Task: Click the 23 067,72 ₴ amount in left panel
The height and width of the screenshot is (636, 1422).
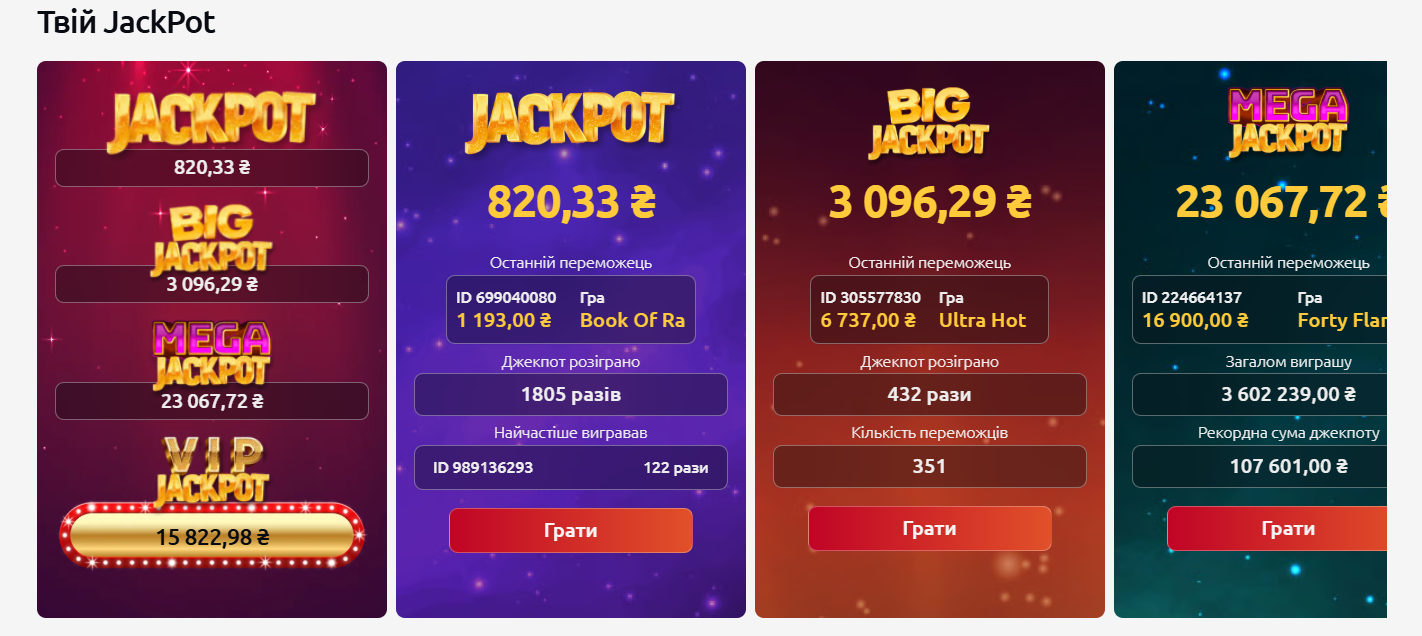Action: pos(211,402)
